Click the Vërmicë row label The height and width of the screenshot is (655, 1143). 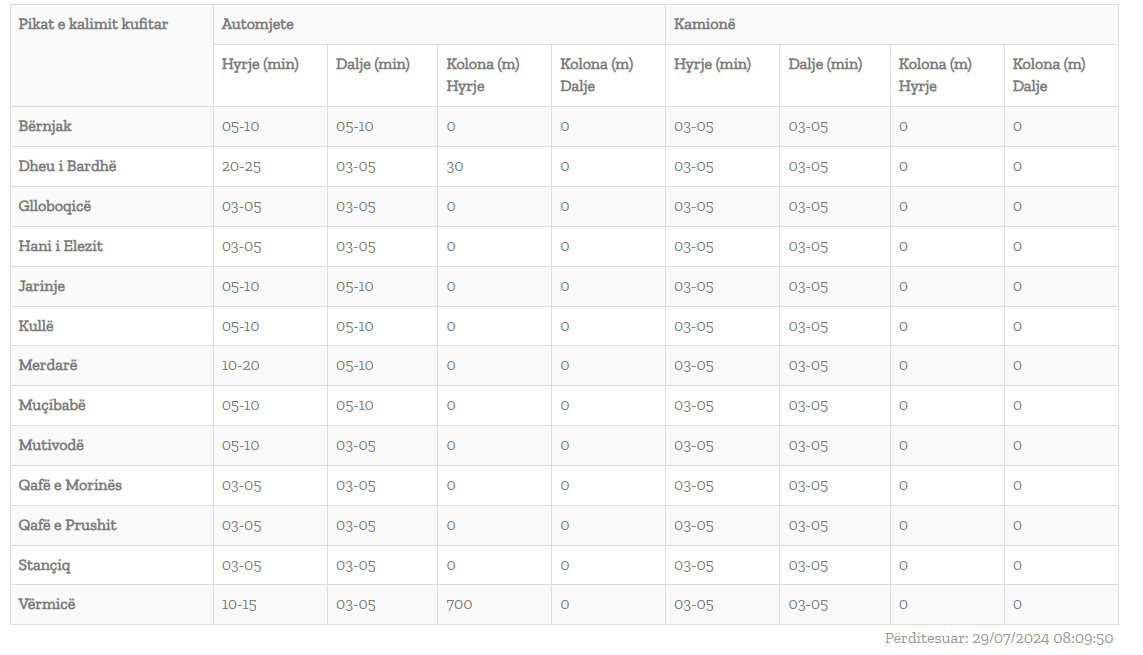(47, 604)
